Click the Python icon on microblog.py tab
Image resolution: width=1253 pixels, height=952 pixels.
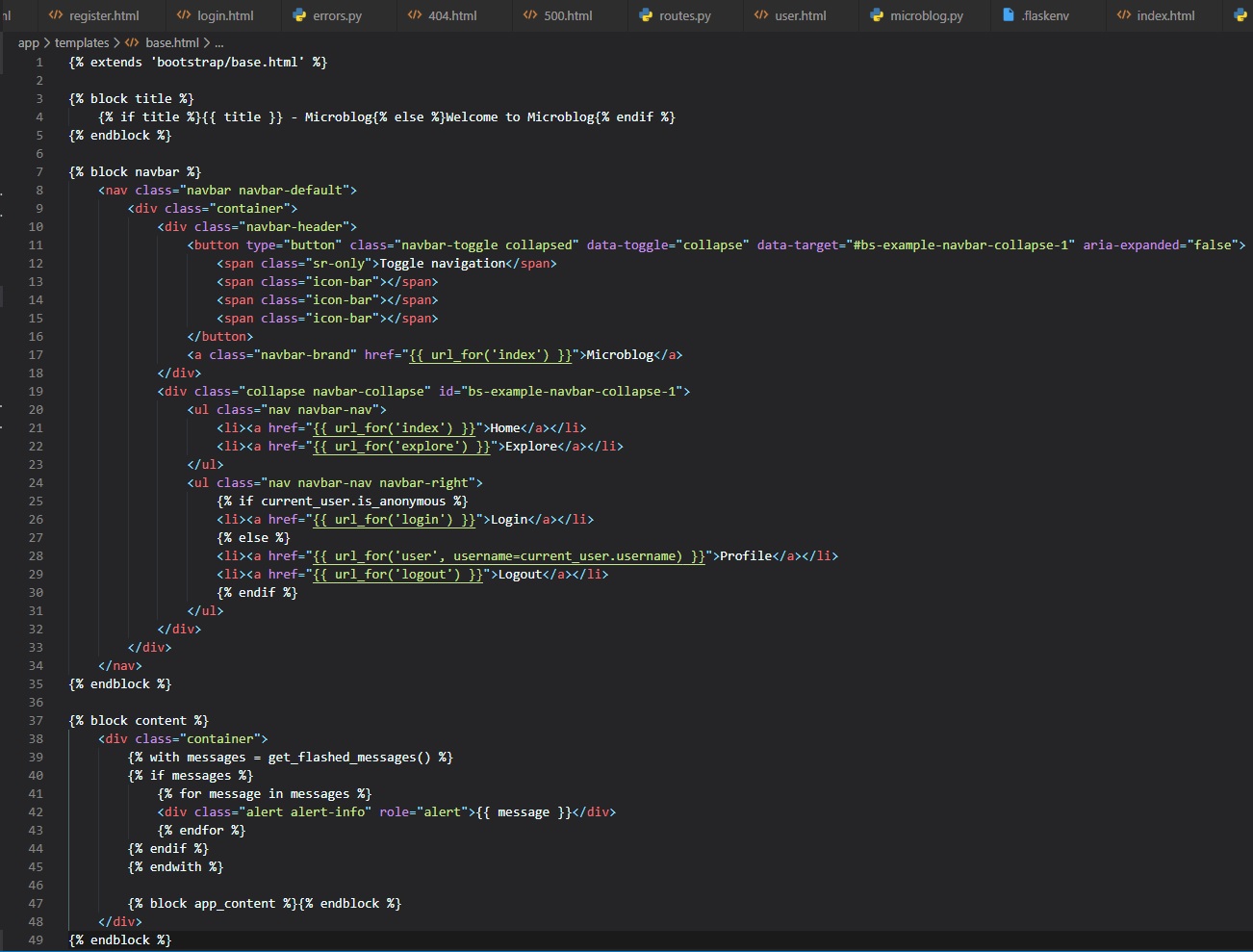[x=877, y=15]
